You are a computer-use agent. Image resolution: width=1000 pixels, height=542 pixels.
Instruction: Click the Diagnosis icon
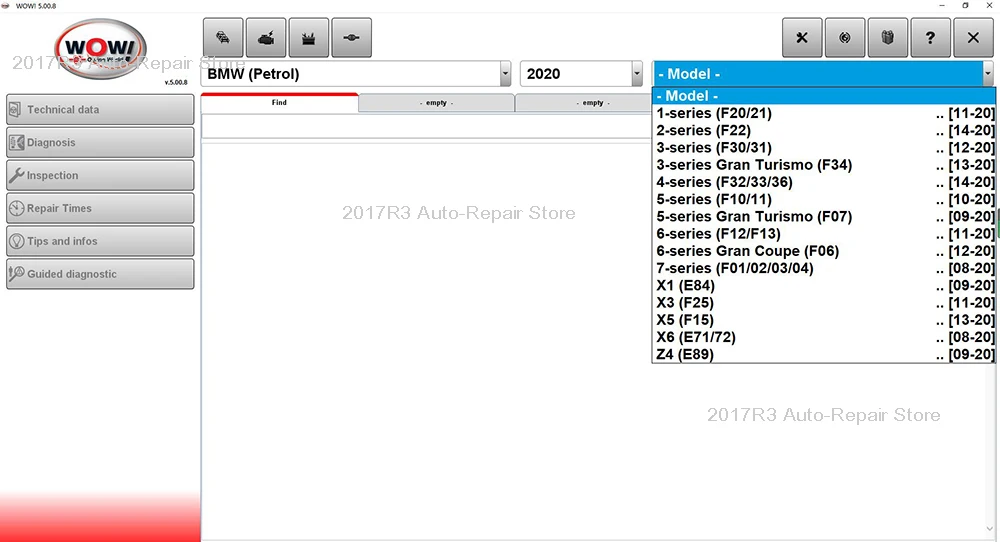[16, 142]
